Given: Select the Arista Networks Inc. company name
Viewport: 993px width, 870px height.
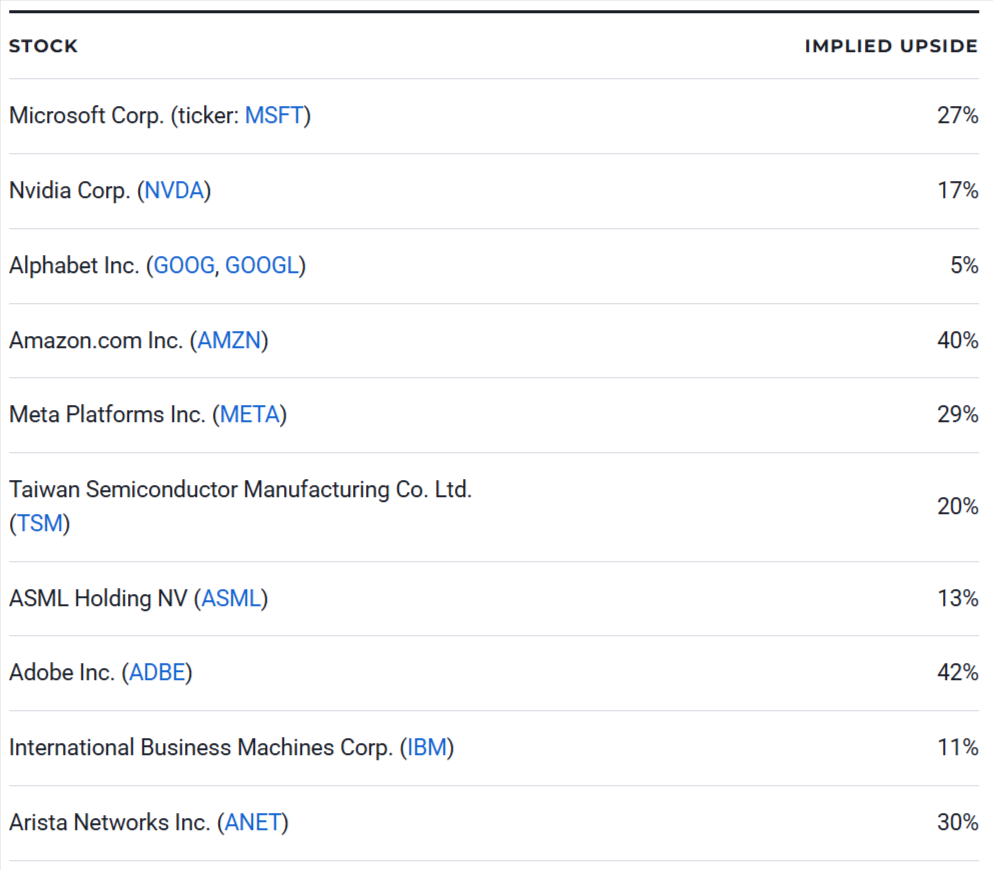Looking at the screenshot, I should pyautogui.click(x=110, y=822).
